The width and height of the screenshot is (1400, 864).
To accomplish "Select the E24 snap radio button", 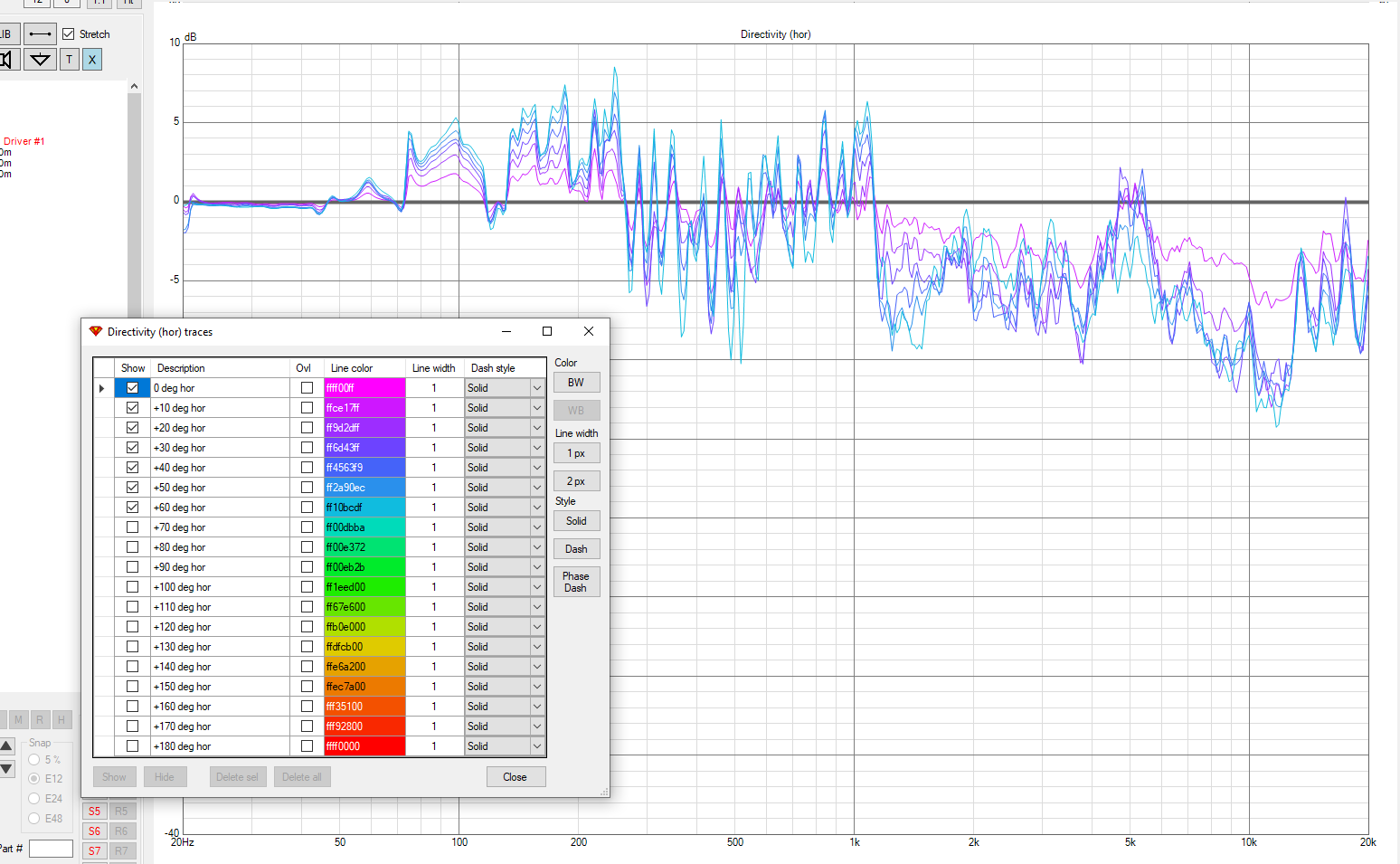I will click(x=34, y=799).
